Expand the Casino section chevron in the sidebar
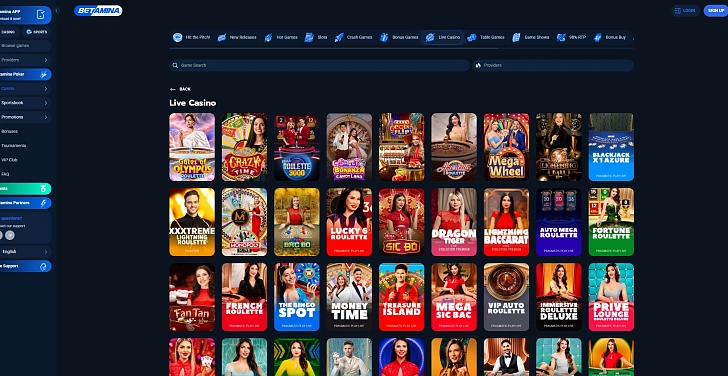The image size is (728, 376). point(46,89)
